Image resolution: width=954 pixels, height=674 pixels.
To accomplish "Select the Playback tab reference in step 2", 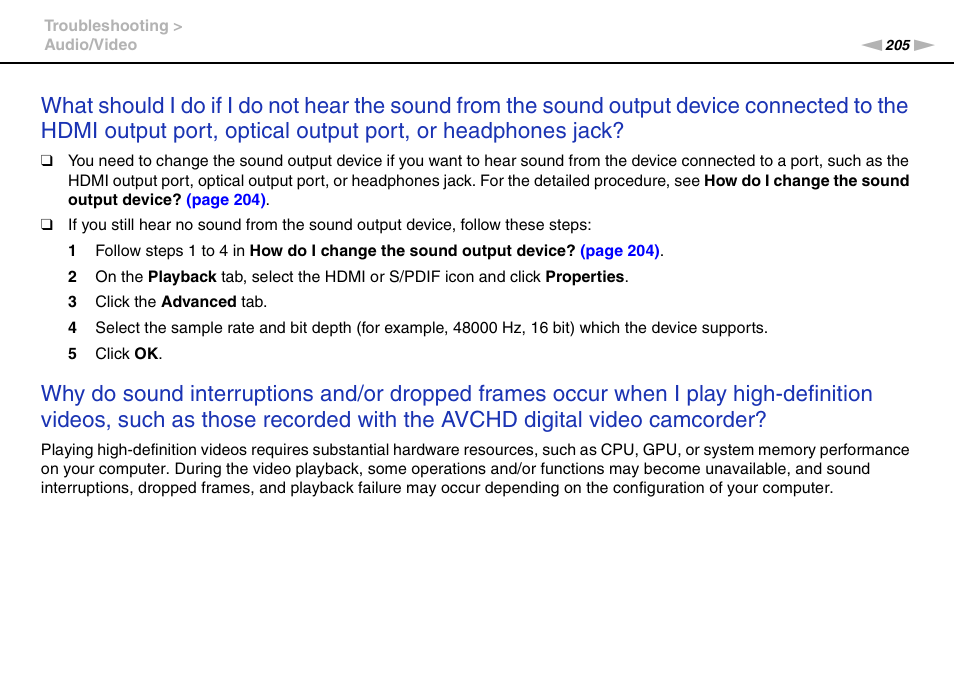I will pyautogui.click(x=182, y=276).
